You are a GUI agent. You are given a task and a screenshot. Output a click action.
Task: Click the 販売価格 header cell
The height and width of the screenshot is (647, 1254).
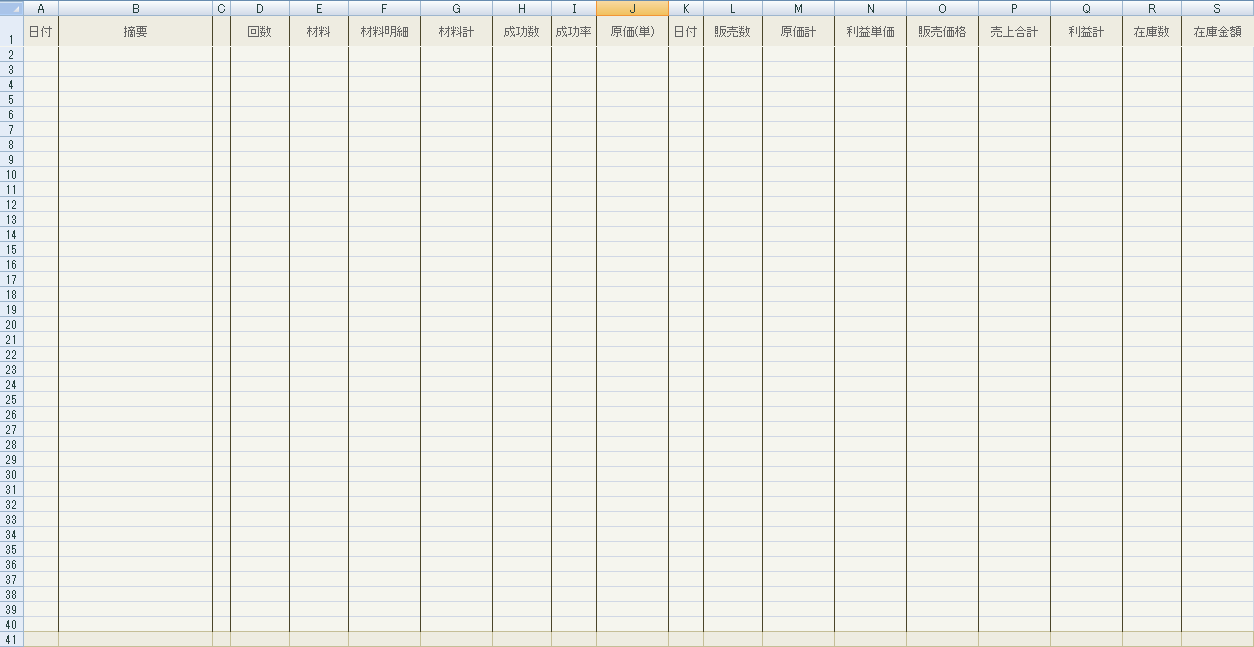tap(942, 31)
